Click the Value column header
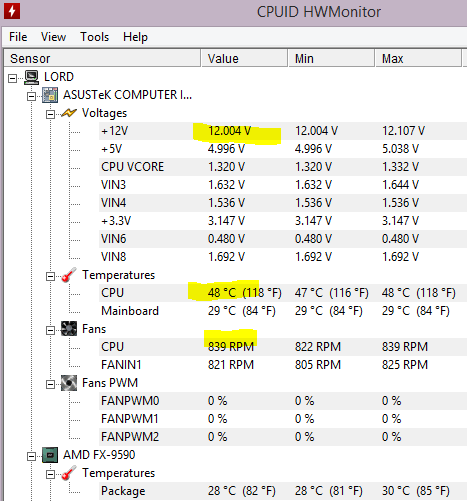 point(244,58)
